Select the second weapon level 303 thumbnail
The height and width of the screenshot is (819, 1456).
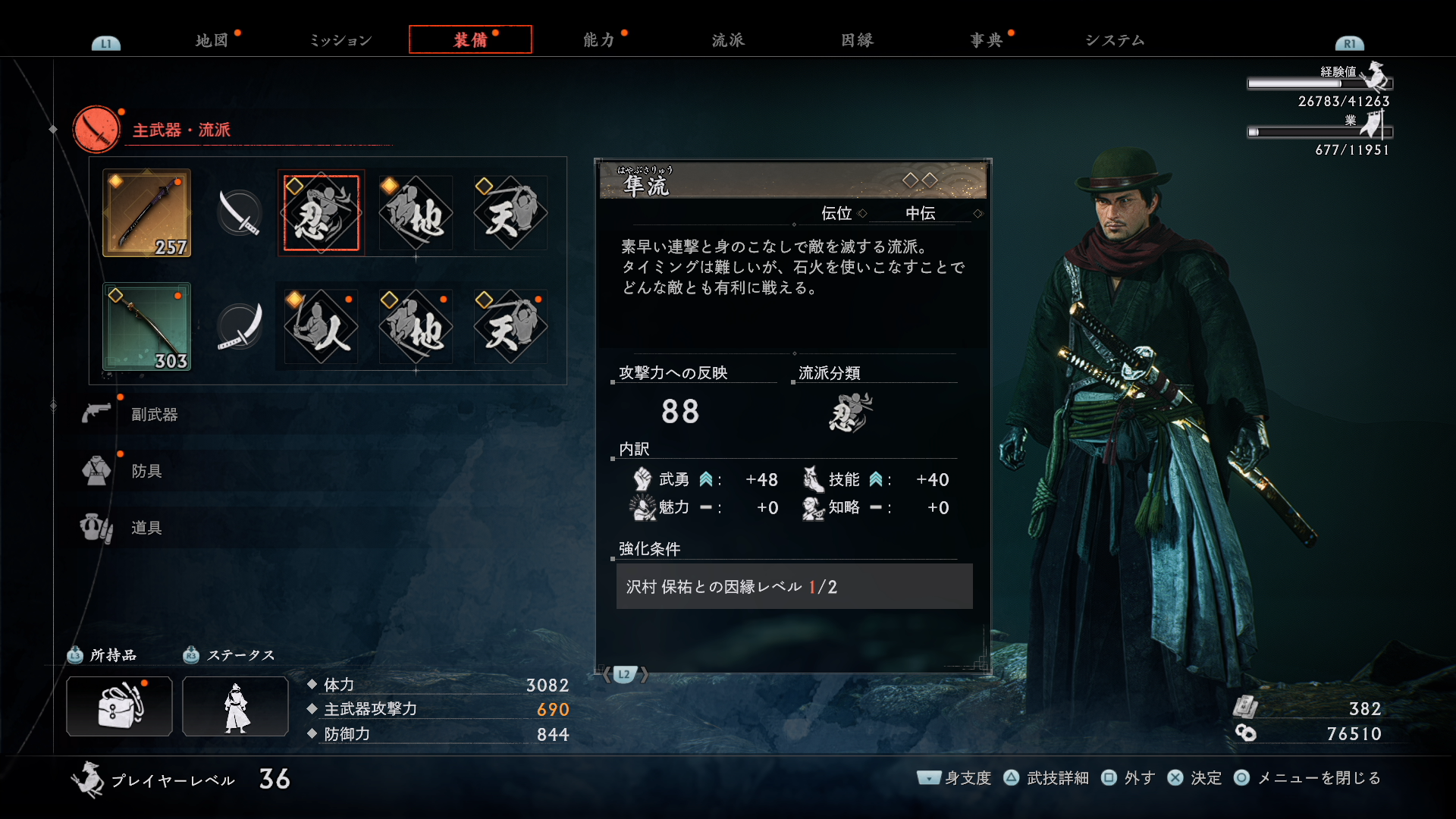pyautogui.click(x=147, y=327)
